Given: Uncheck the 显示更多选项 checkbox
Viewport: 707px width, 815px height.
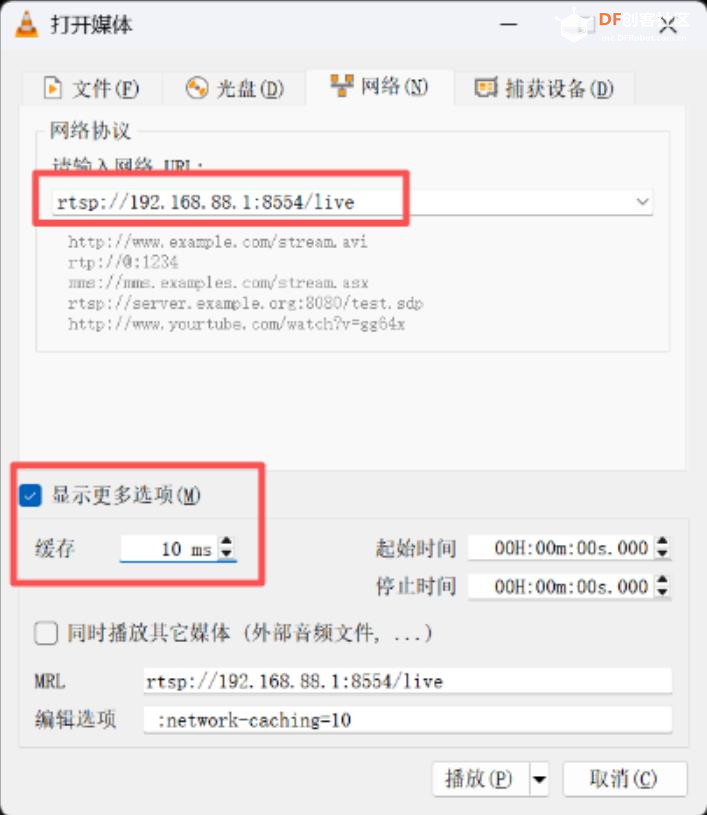Looking at the screenshot, I should click(30, 495).
